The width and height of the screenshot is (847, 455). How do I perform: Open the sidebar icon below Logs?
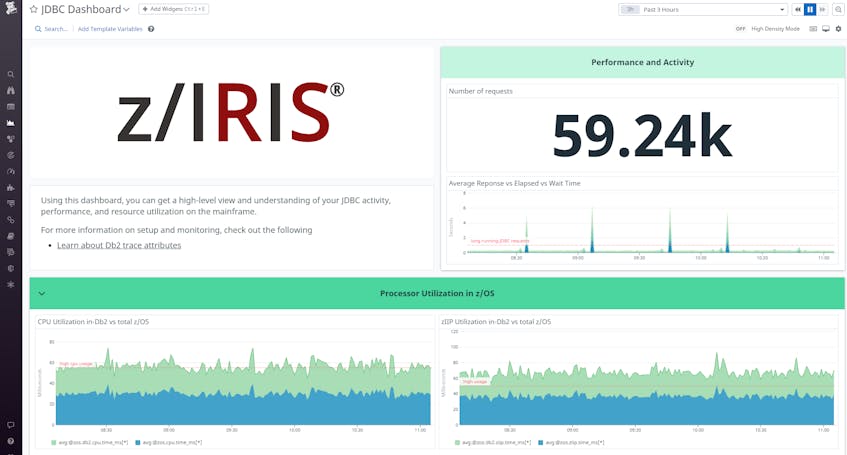coord(10,252)
